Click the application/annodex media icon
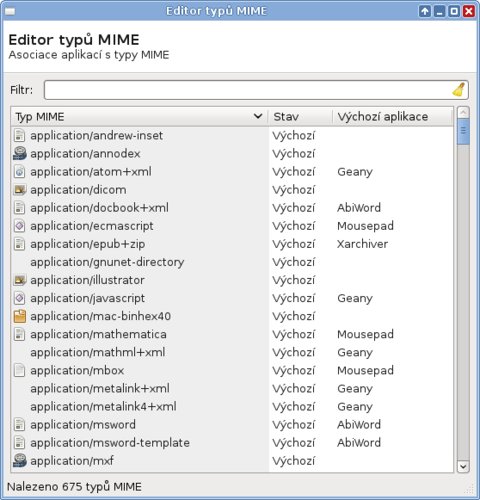Viewport: 480px width, 500px height. coord(20,154)
